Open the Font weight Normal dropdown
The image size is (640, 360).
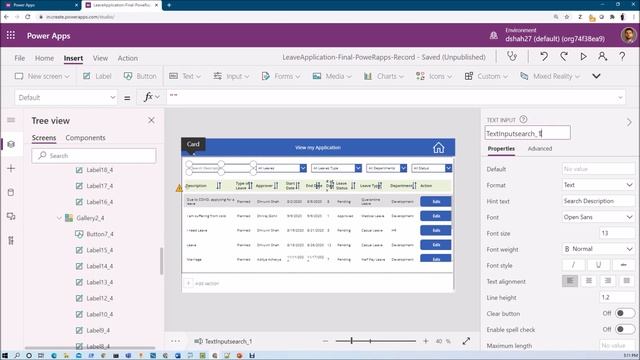tap(598, 249)
